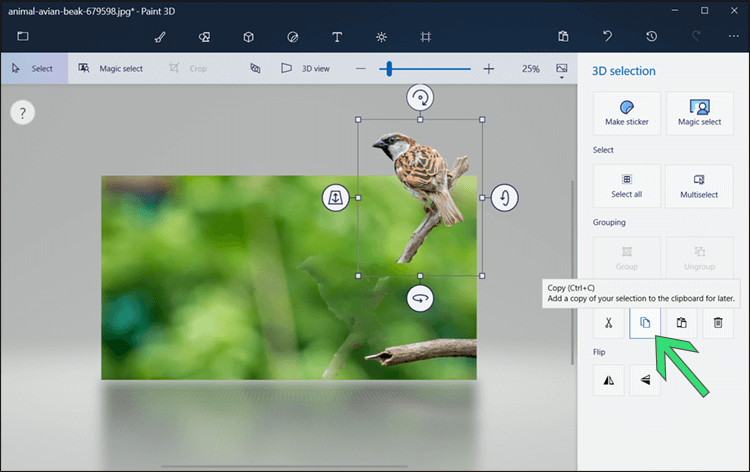750x472 pixels.
Task: Click the Crop tool
Action: pos(188,68)
